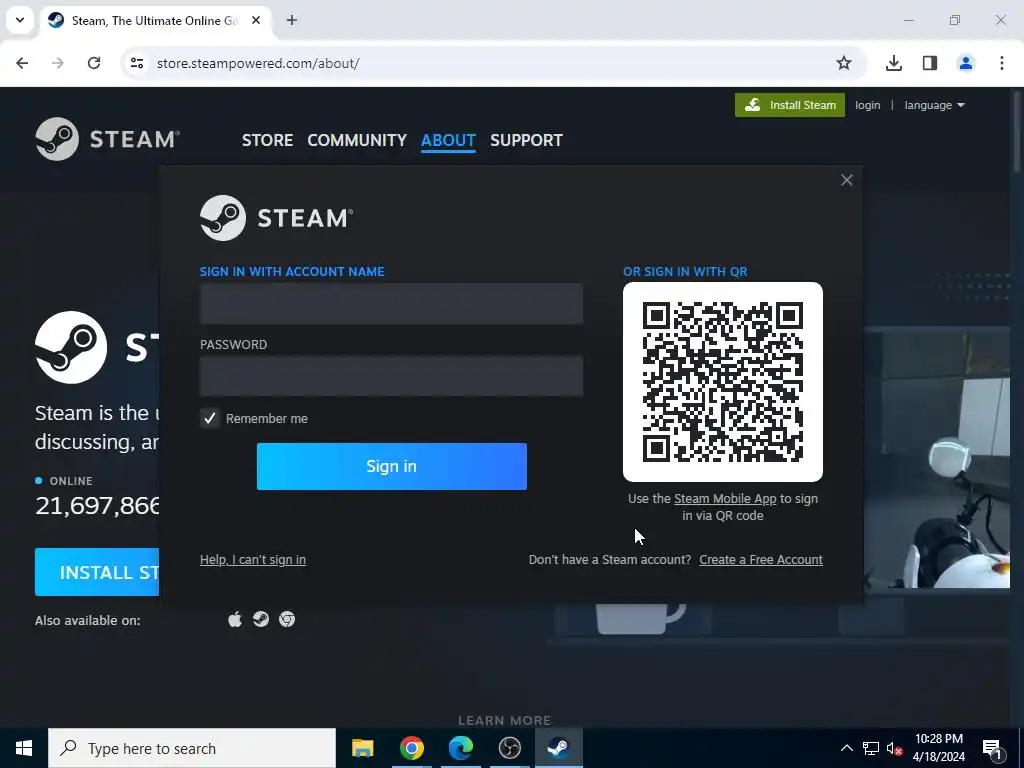Click the network tray icon

point(871,748)
